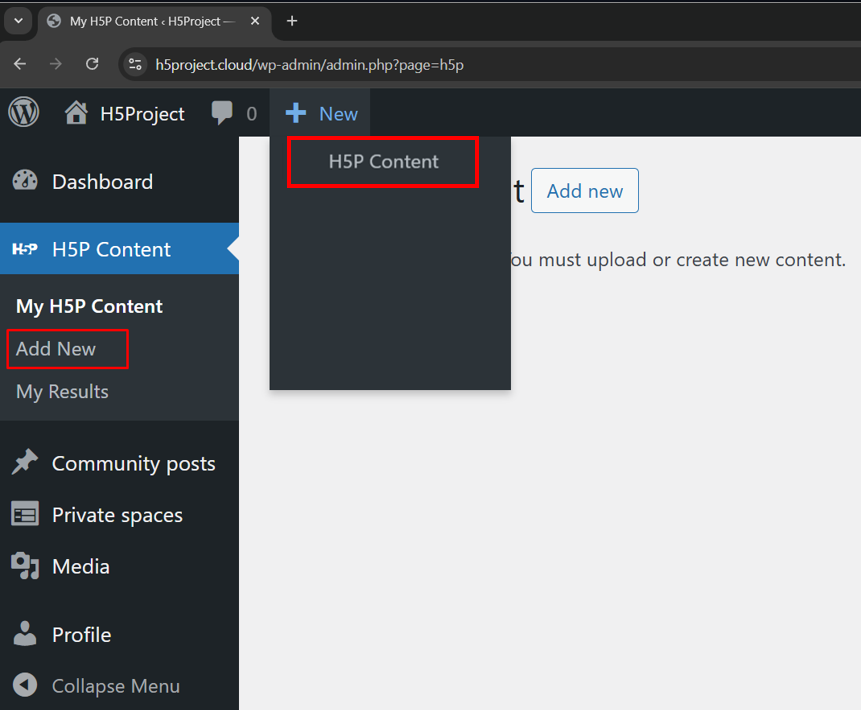Click Add New in H5P submenu

(55, 349)
